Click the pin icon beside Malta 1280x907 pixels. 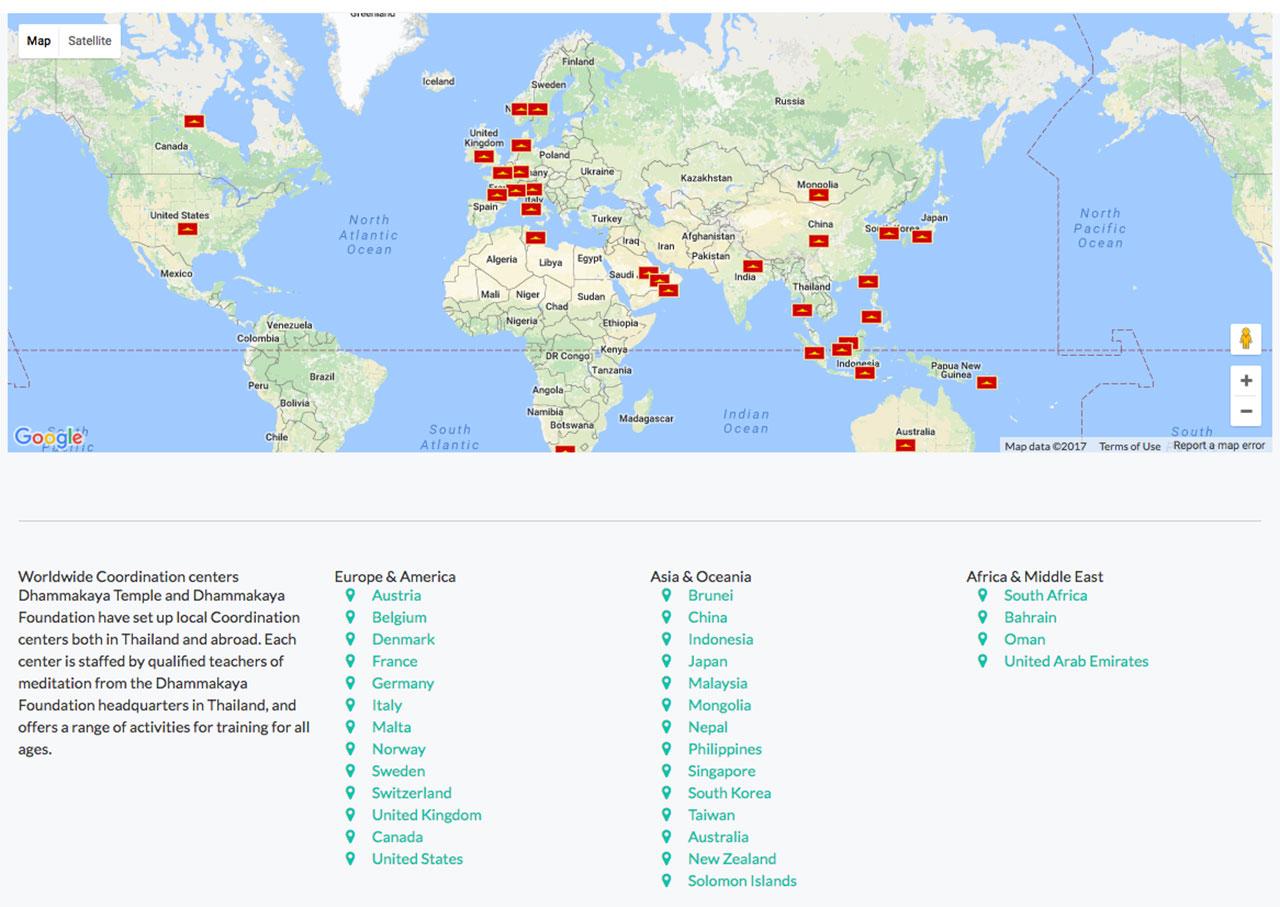[350, 727]
